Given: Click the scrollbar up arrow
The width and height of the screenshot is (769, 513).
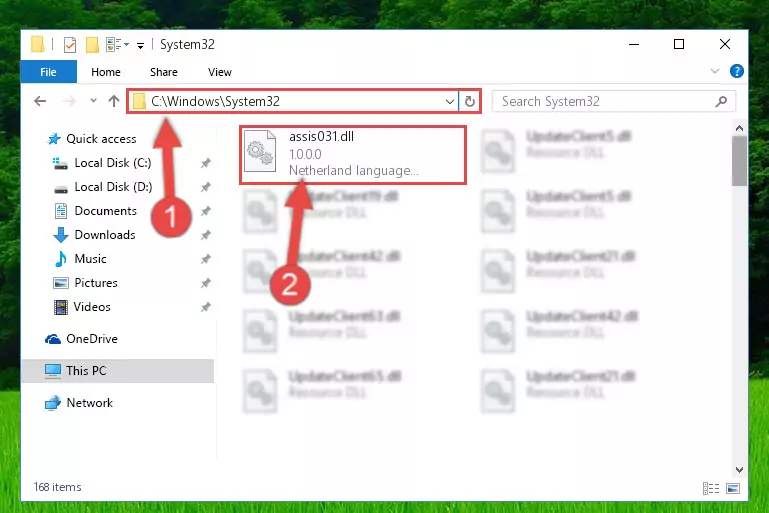Looking at the screenshot, I should tap(739, 128).
